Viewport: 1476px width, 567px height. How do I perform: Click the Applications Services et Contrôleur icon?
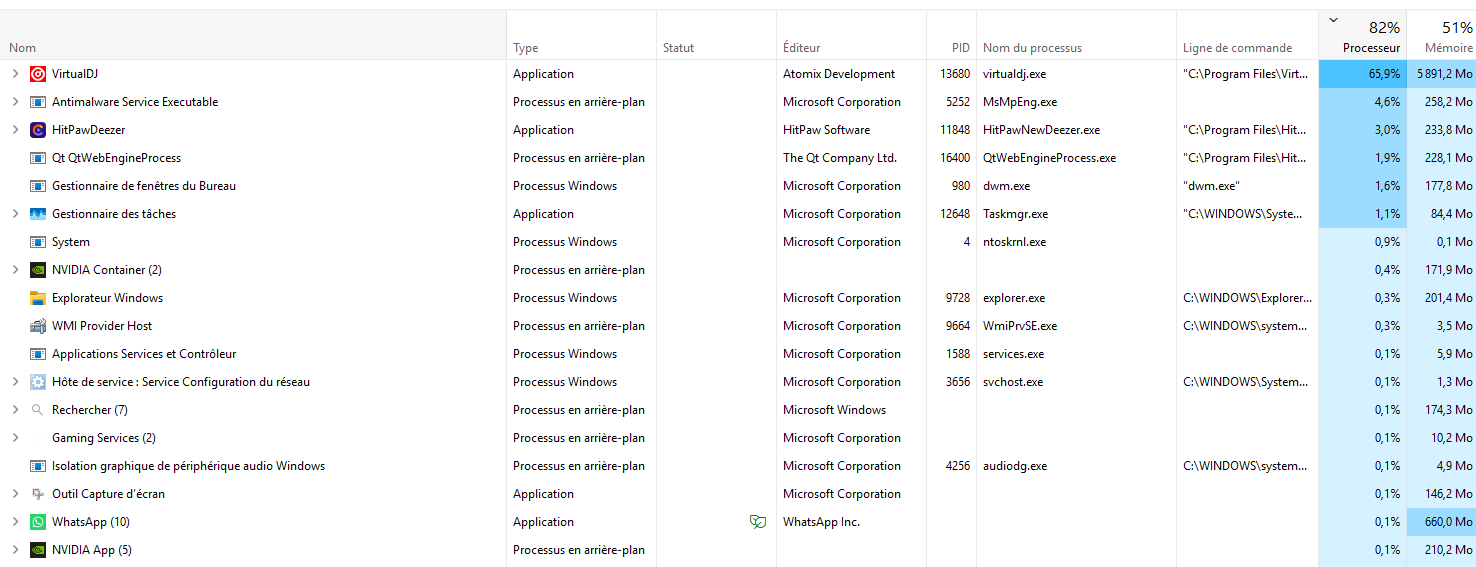(38, 354)
